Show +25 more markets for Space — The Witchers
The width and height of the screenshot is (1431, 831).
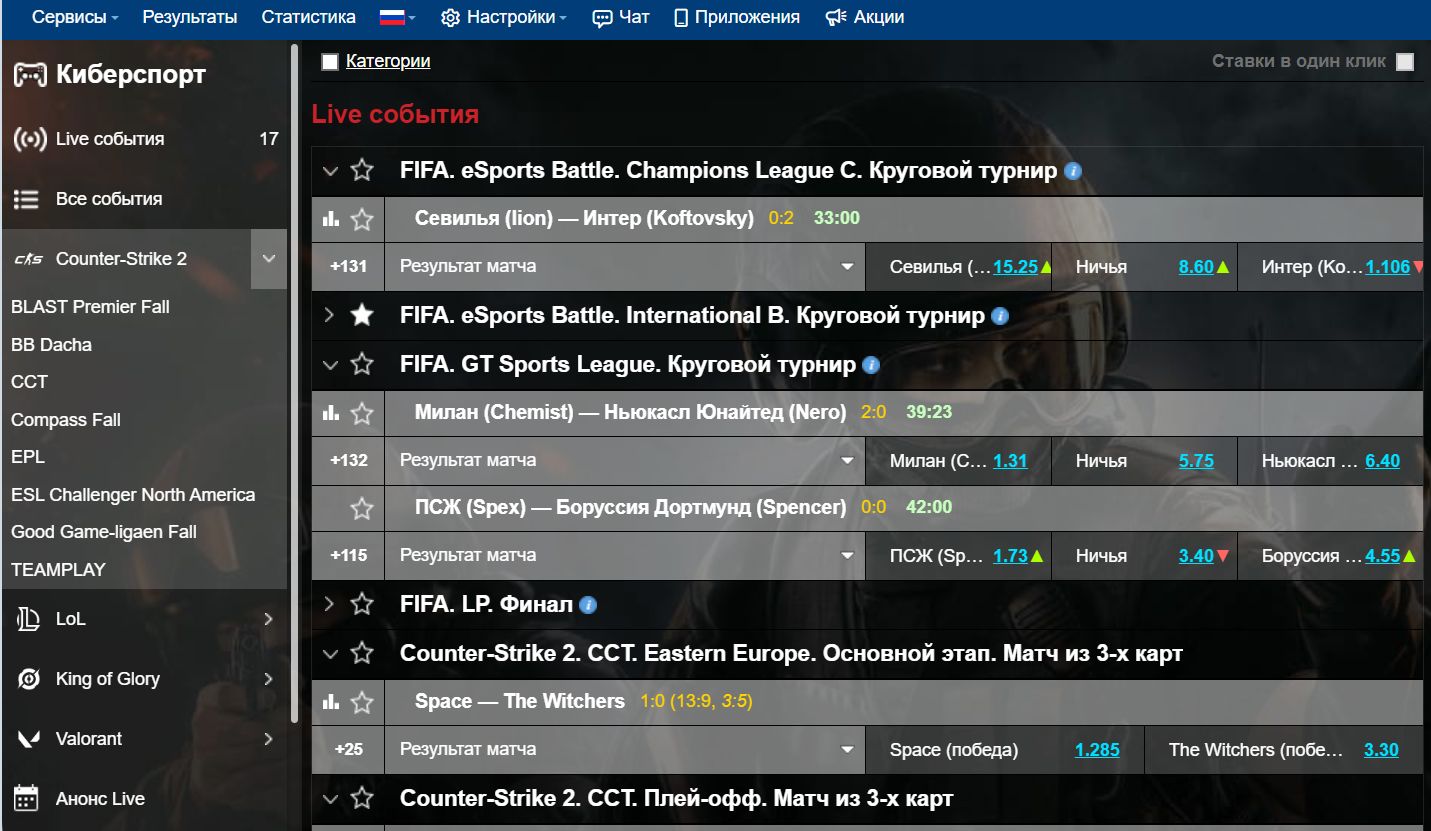point(348,750)
